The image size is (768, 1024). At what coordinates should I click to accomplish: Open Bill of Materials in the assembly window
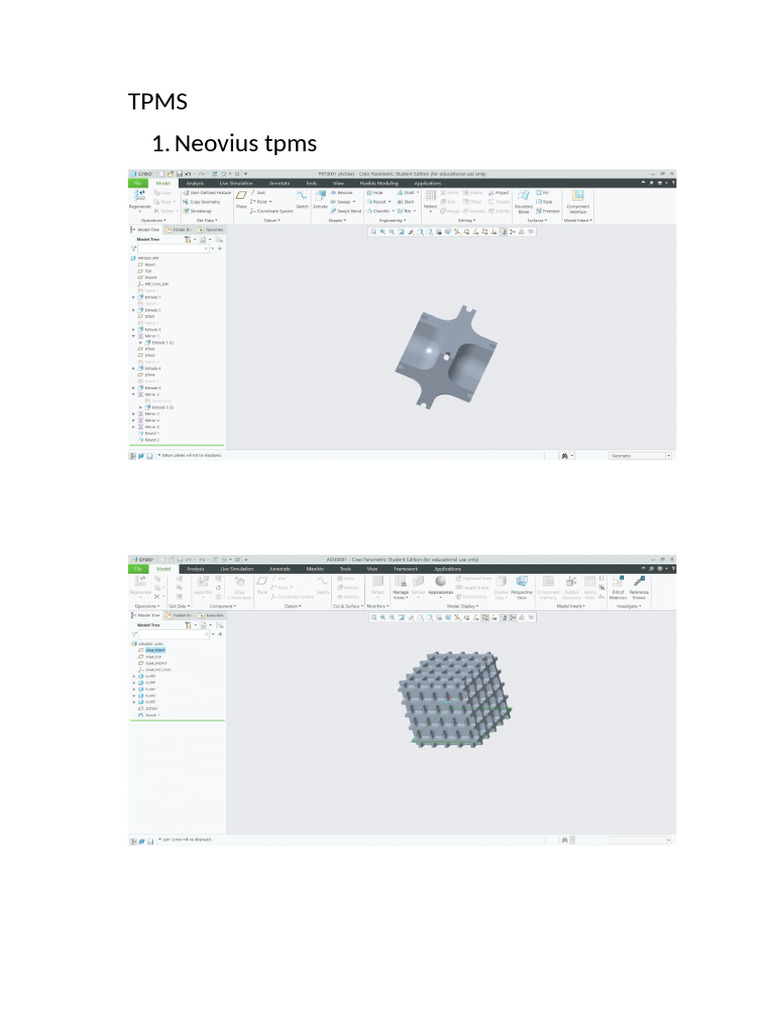[618, 587]
